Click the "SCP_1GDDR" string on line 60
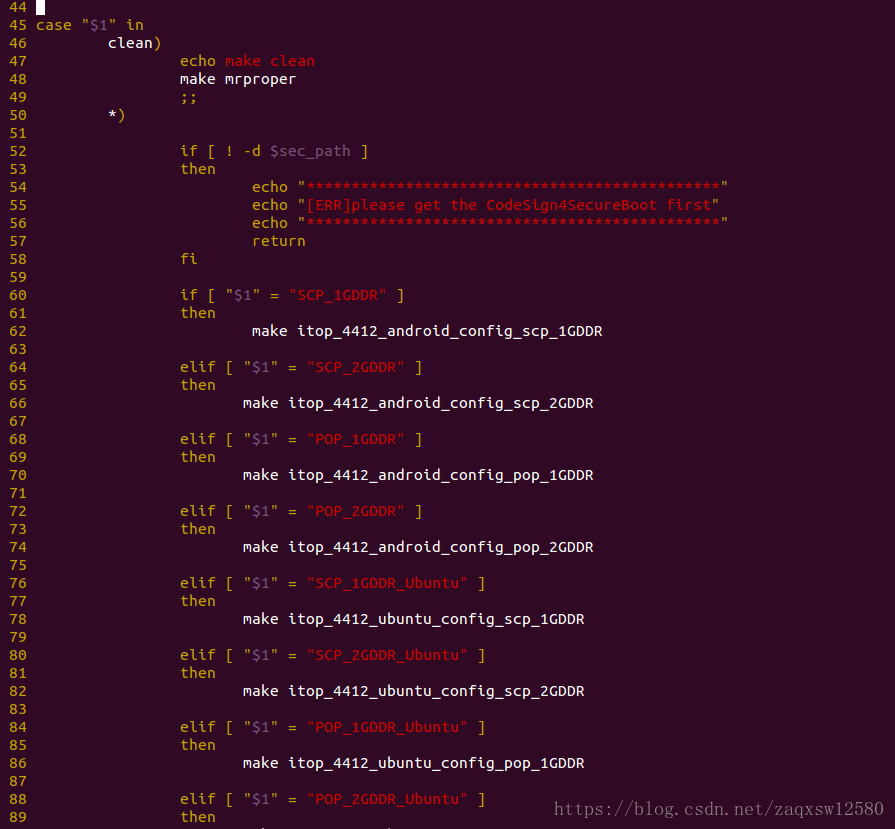 click(337, 295)
